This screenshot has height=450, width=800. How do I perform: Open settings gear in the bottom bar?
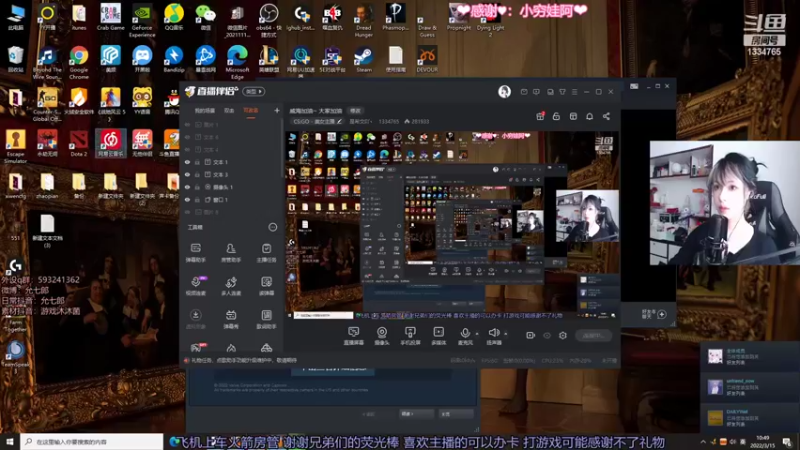(x=563, y=335)
